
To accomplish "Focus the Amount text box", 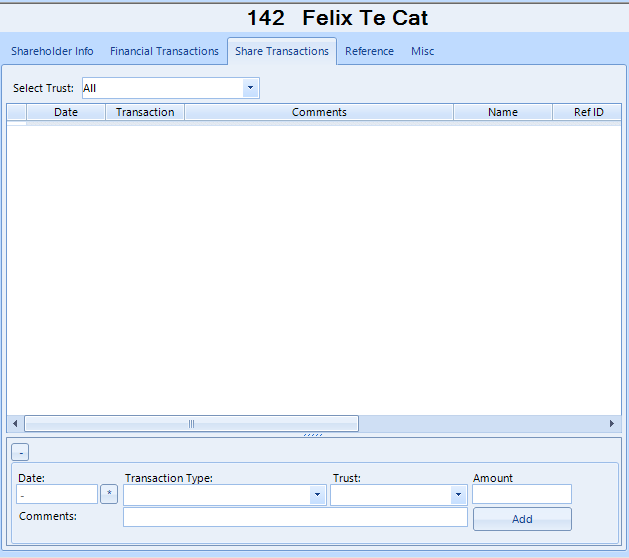I will (x=521, y=494).
